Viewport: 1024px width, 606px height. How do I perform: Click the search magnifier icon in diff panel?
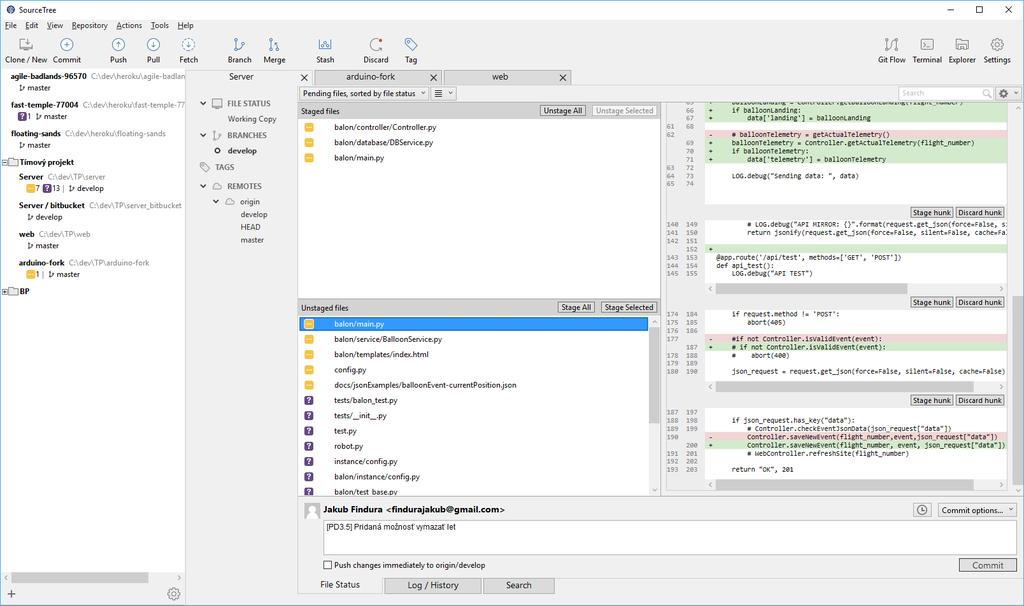pyautogui.click(x=987, y=93)
